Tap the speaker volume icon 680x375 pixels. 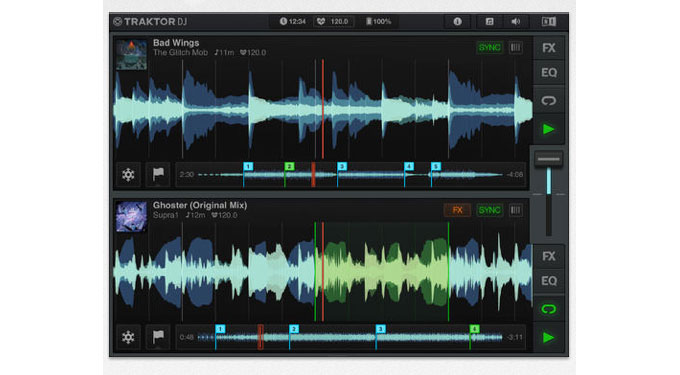click(515, 22)
